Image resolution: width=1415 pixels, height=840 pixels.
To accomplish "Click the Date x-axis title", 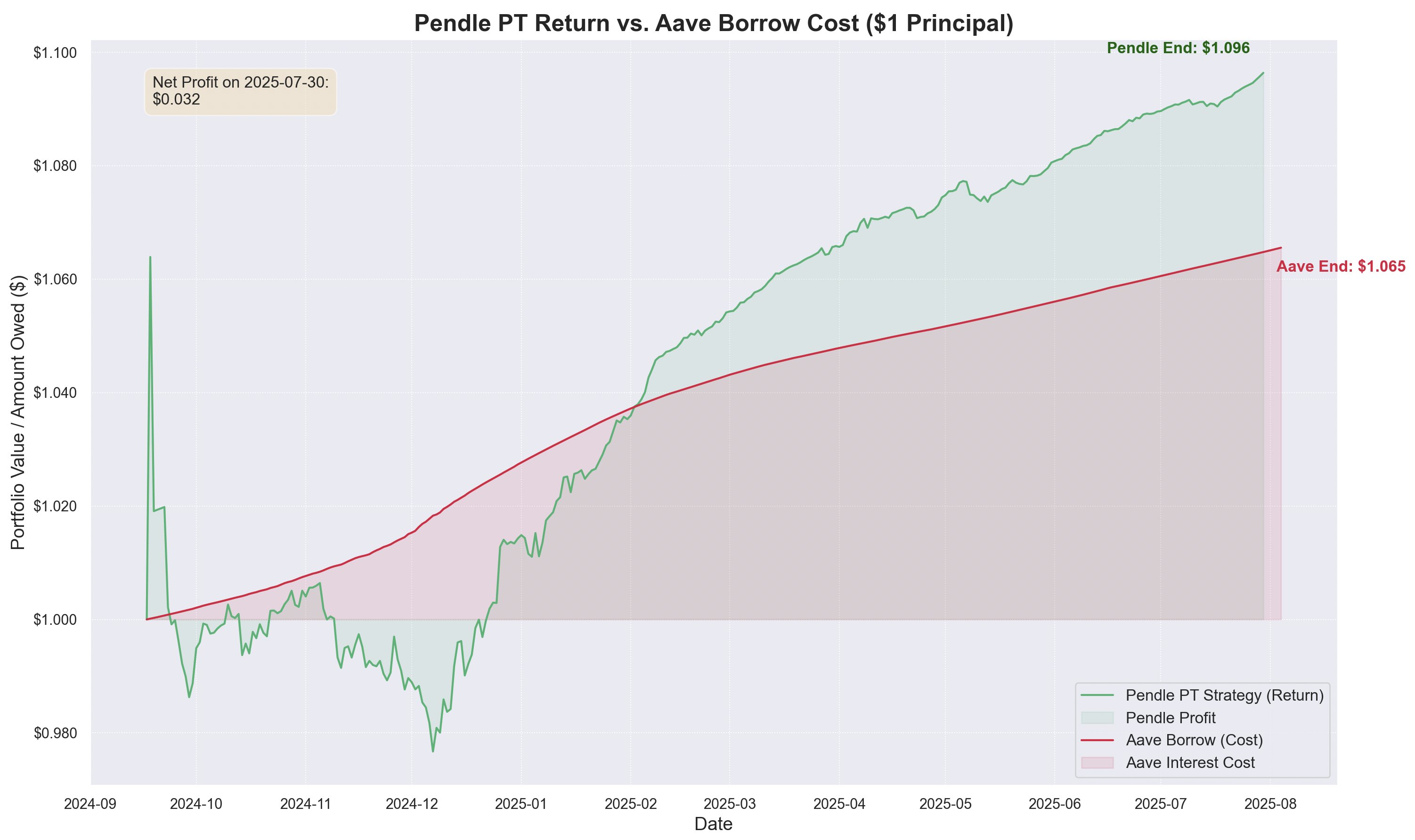I will pyautogui.click(x=714, y=824).
